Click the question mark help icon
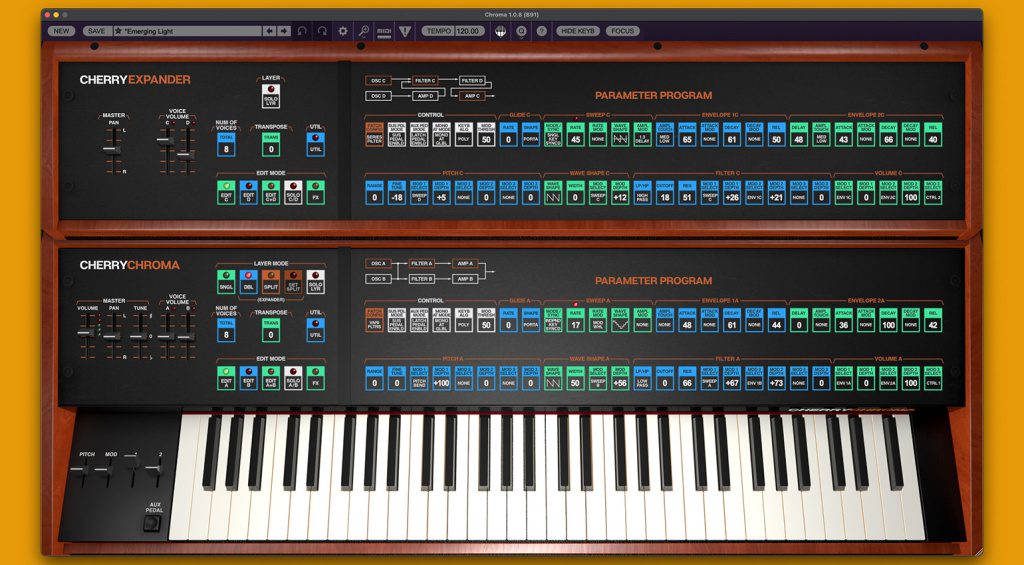Image resolution: width=1024 pixels, height=565 pixels. pyautogui.click(x=541, y=31)
